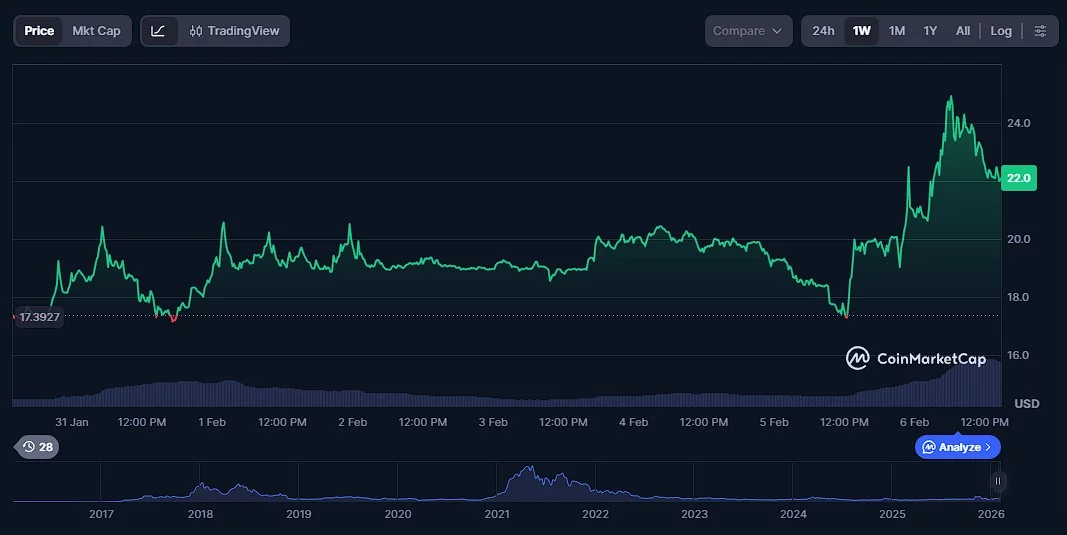Click the current price label 22.0
The image size is (1067, 535).
click(x=1019, y=178)
